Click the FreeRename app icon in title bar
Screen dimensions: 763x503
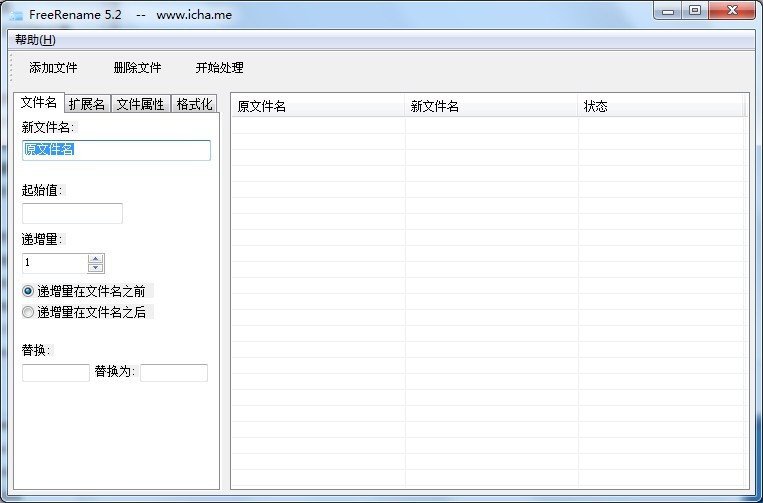point(16,15)
